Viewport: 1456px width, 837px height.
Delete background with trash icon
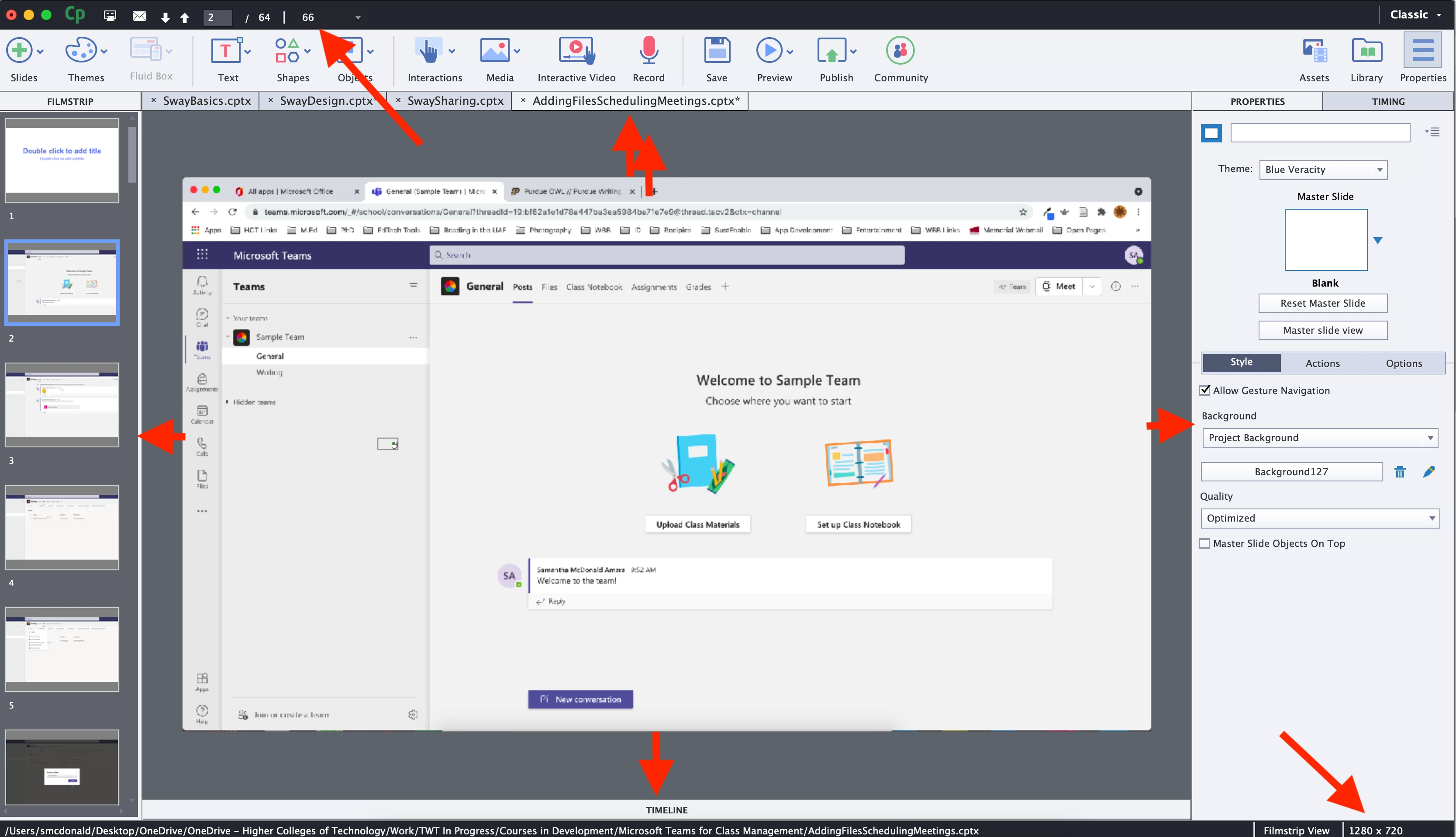[x=1400, y=472]
